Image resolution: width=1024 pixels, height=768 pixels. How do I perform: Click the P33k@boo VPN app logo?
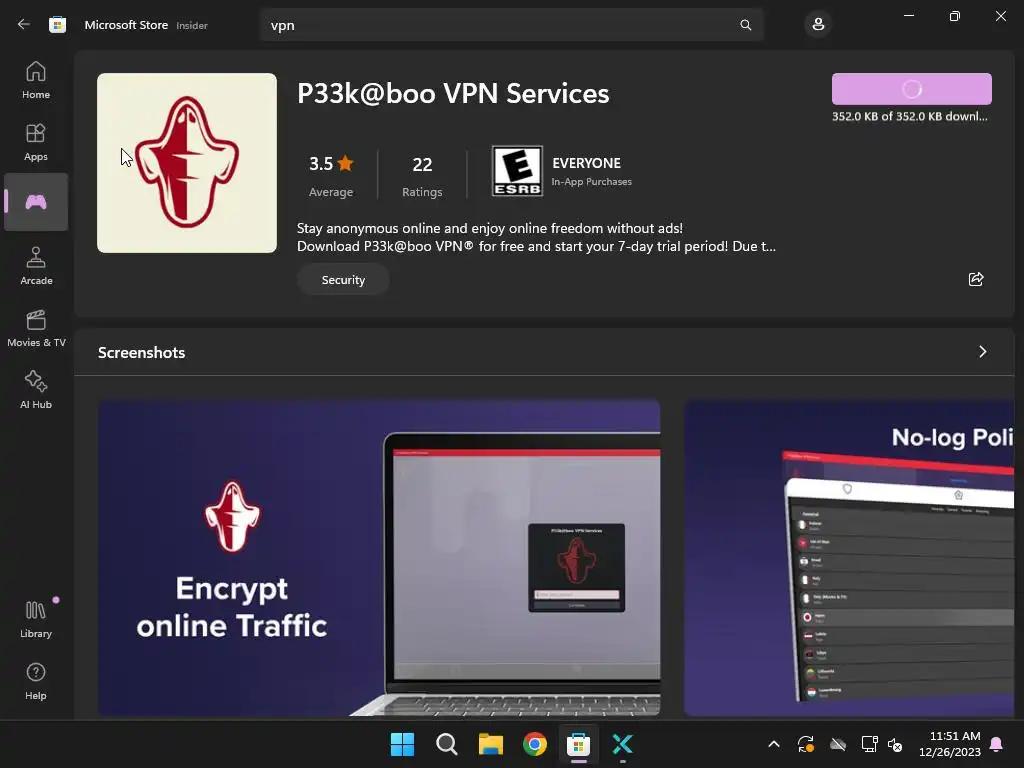tap(187, 163)
